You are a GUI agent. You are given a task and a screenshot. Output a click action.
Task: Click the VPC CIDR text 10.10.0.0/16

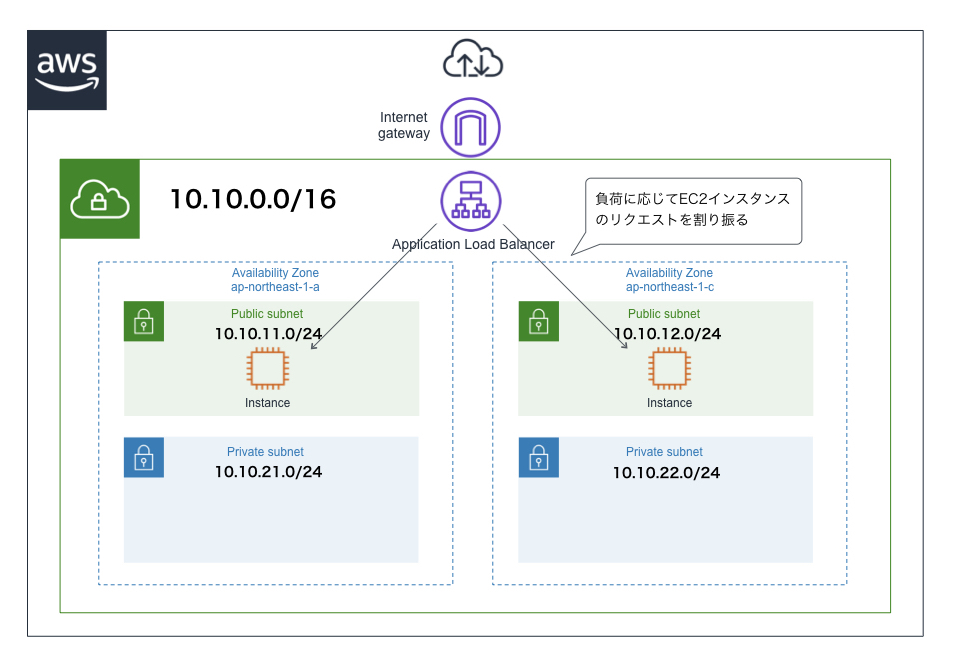click(x=253, y=199)
